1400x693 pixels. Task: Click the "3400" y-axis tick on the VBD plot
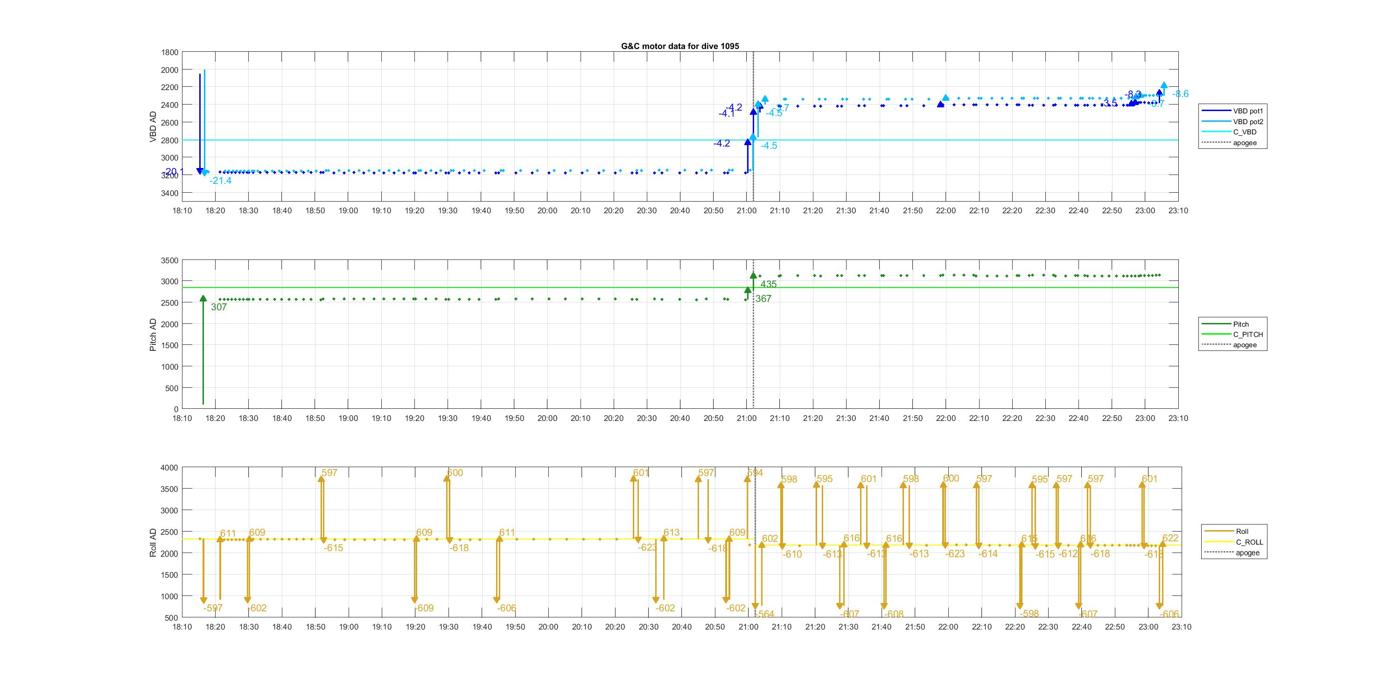(x=170, y=192)
